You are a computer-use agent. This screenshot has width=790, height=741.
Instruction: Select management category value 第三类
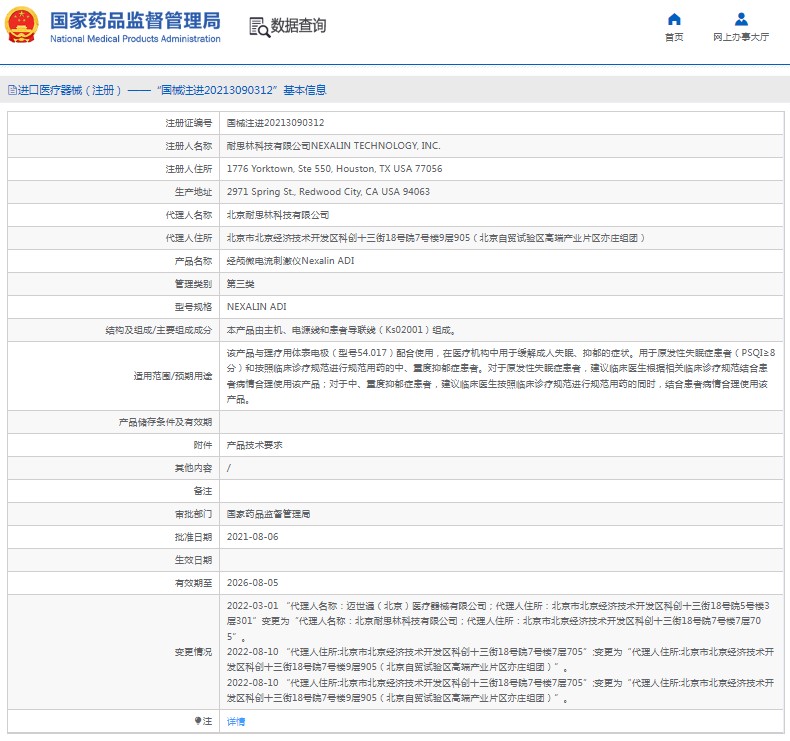pos(240,284)
